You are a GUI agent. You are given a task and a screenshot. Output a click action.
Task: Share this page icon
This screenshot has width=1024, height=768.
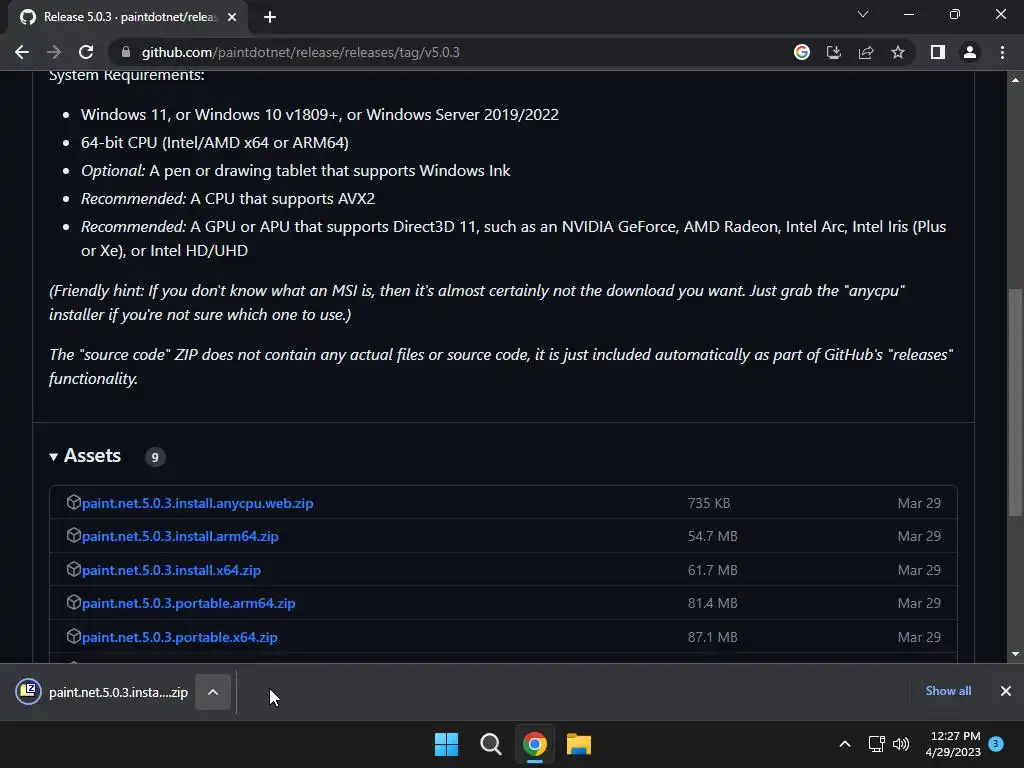[866, 52]
